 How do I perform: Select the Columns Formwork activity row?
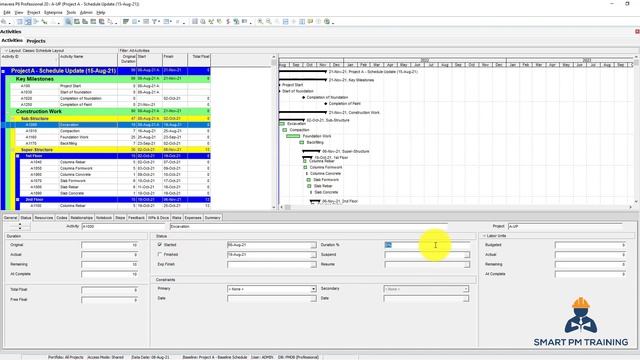coord(116,168)
